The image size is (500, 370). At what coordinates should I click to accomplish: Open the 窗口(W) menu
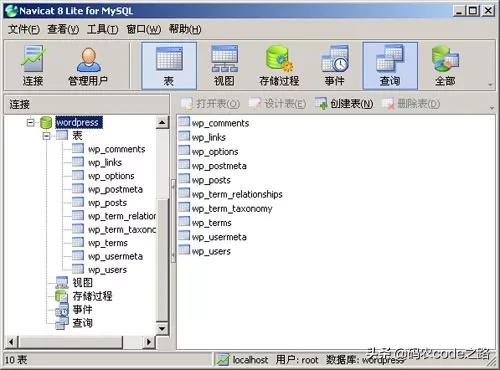tap(144, 29)
